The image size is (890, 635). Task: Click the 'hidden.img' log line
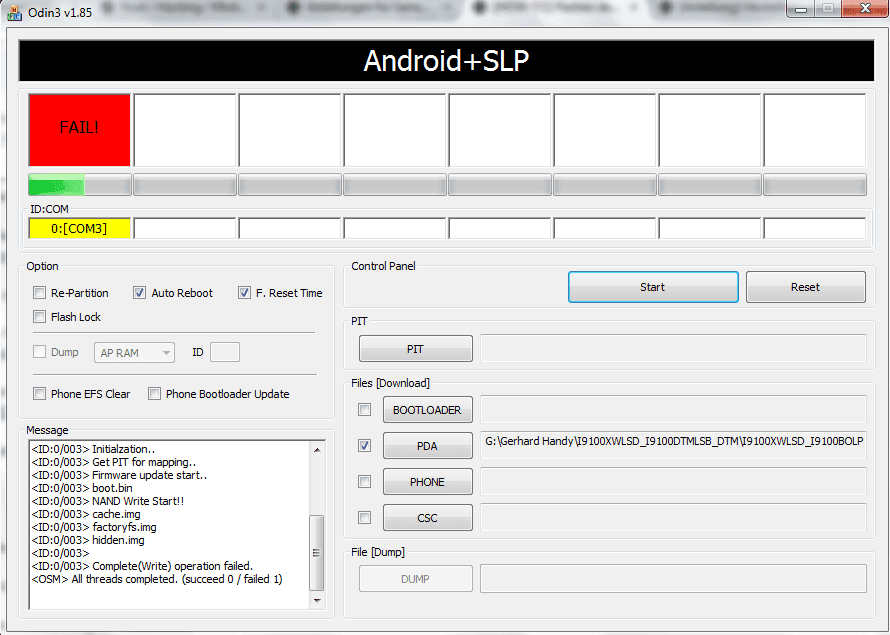88,540
